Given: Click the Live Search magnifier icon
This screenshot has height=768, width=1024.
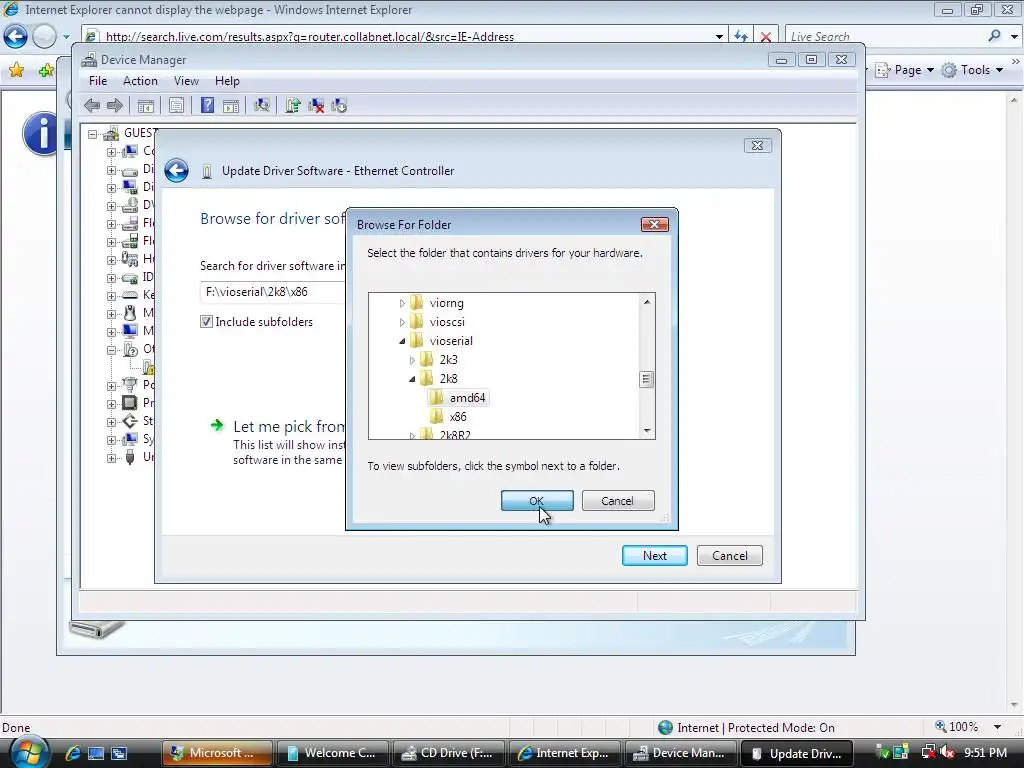Looking at the screenshot, I should point(994,36).
